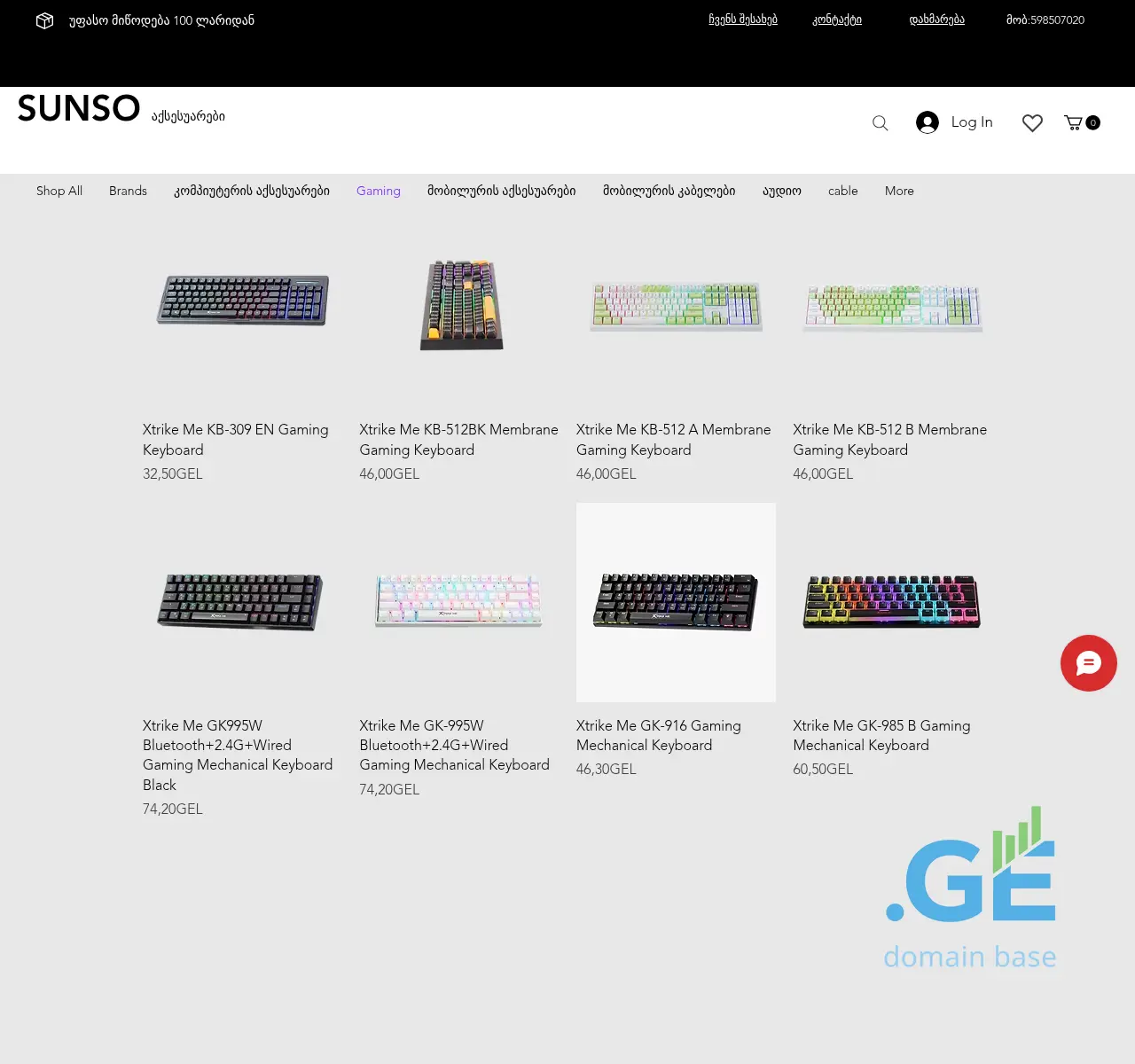This screenshot has width=1135, height=1064.
Task: Click the SUNSO logo
Action: pos(78,108)
